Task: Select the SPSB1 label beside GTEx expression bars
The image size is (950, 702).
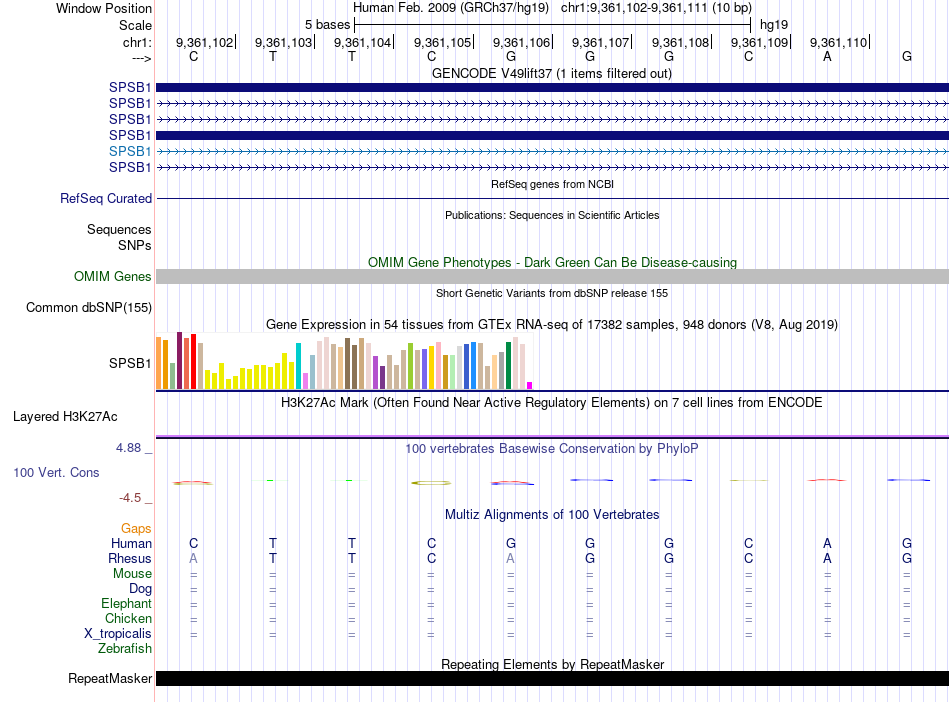Action: click(130, 363)
